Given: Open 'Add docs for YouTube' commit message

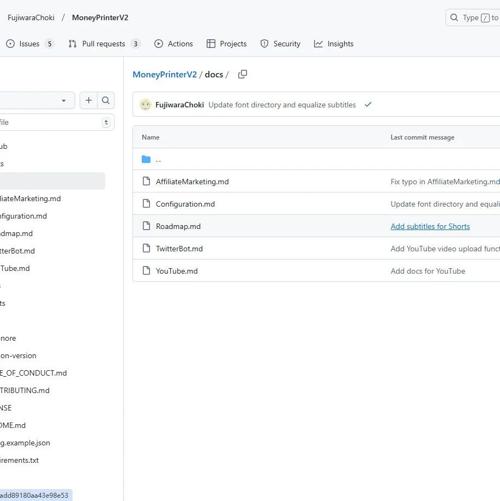Looking at the screenshot, I should (x=428, y=271).
